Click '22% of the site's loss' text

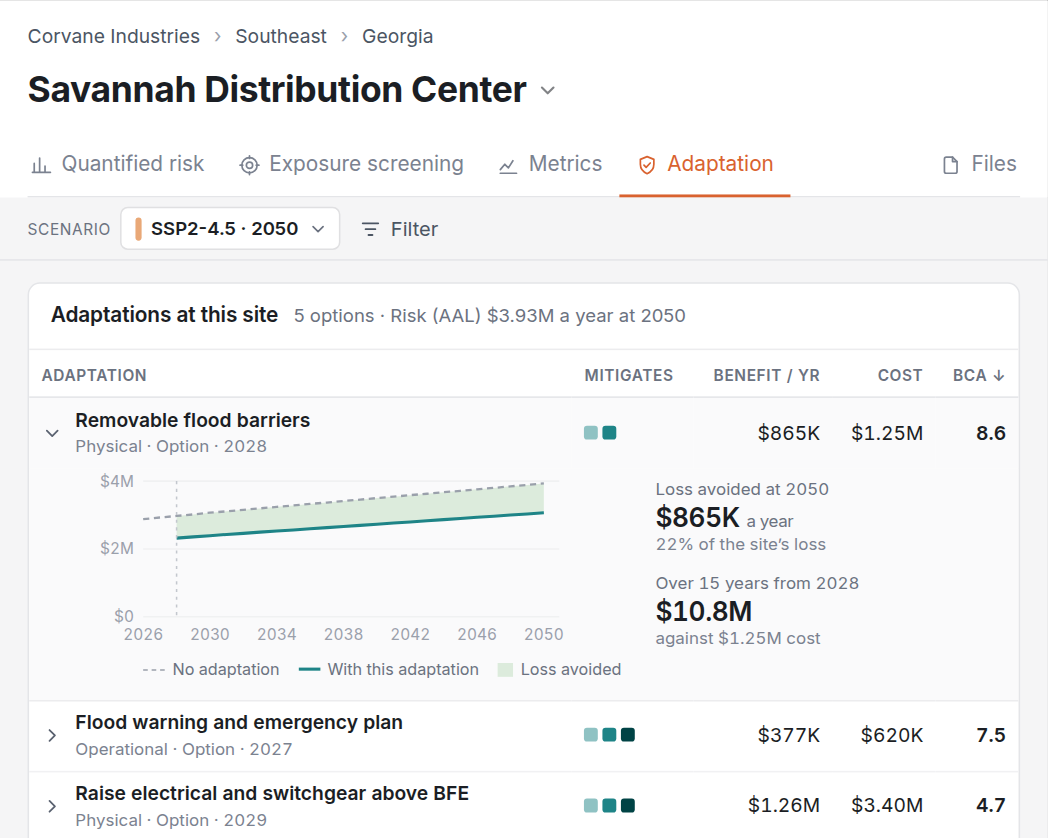(x=741, y=545)
